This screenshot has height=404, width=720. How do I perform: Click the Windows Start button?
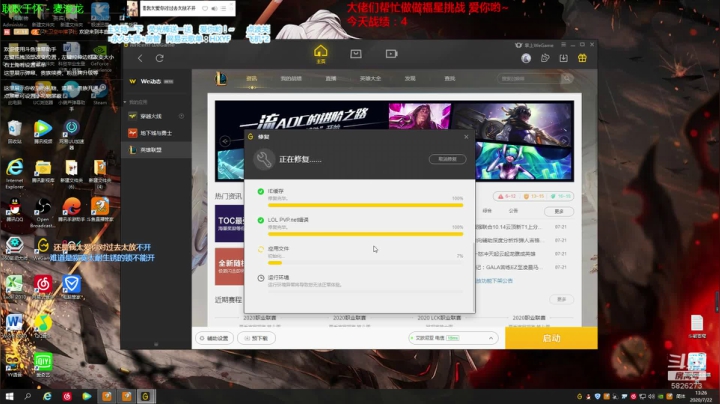tap(9, 396)
